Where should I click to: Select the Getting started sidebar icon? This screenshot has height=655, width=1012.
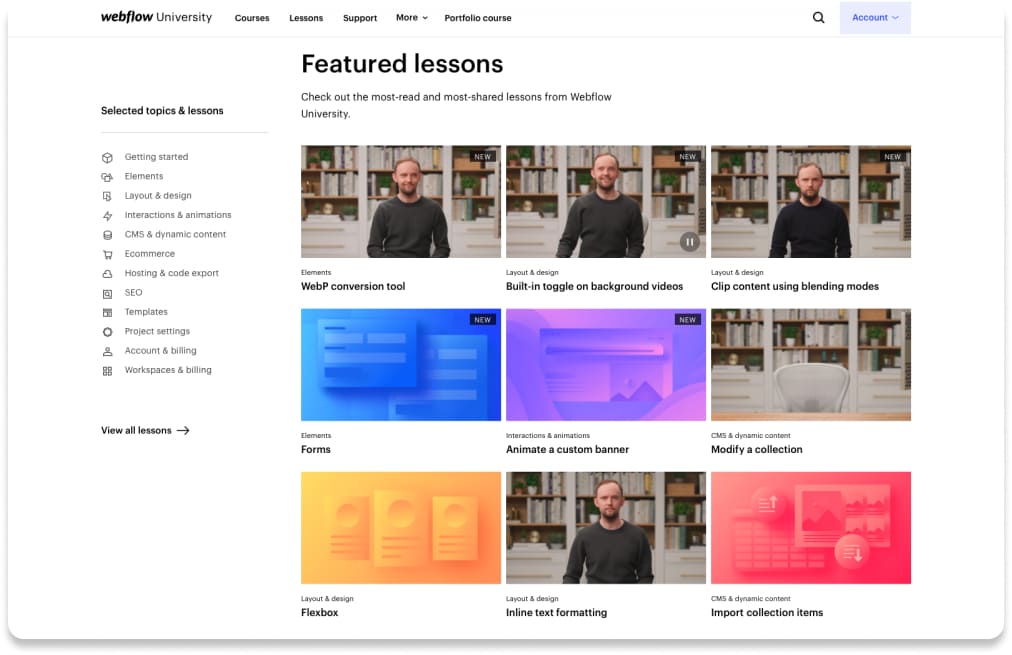pos(107,157)
